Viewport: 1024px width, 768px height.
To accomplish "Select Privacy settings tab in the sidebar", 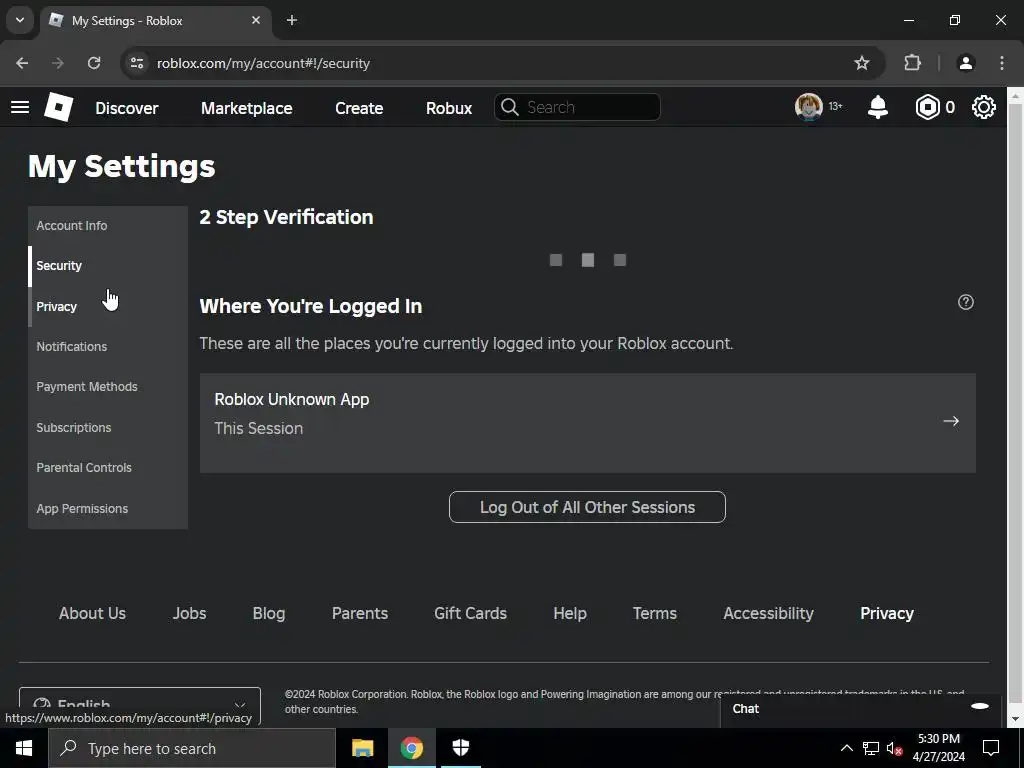I will (x=108, y=306).
